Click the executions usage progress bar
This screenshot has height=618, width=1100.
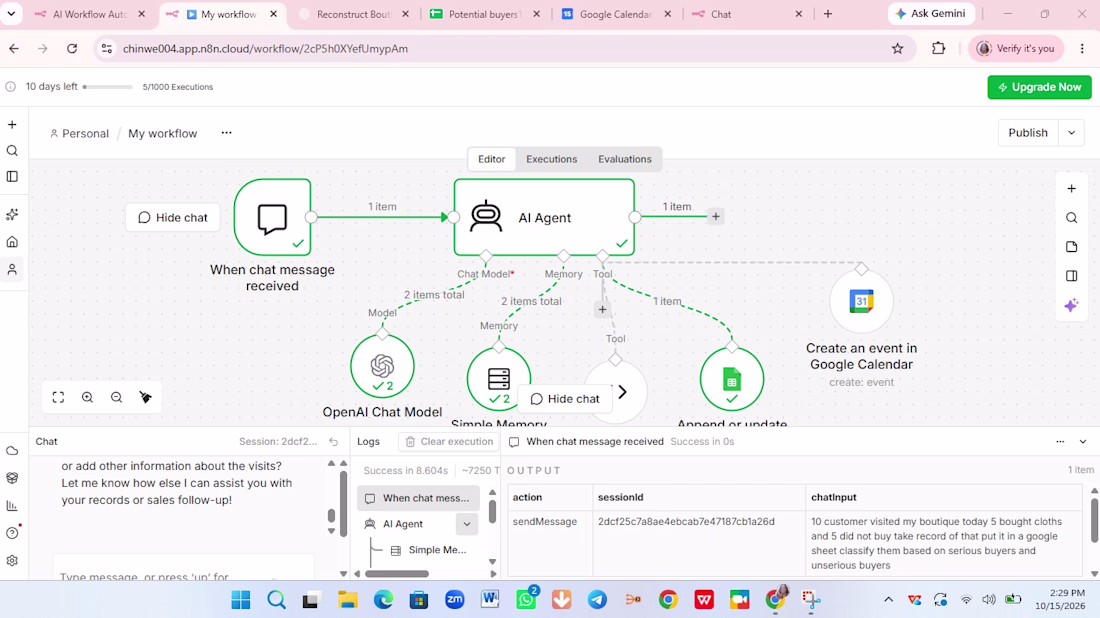point(107,87)
